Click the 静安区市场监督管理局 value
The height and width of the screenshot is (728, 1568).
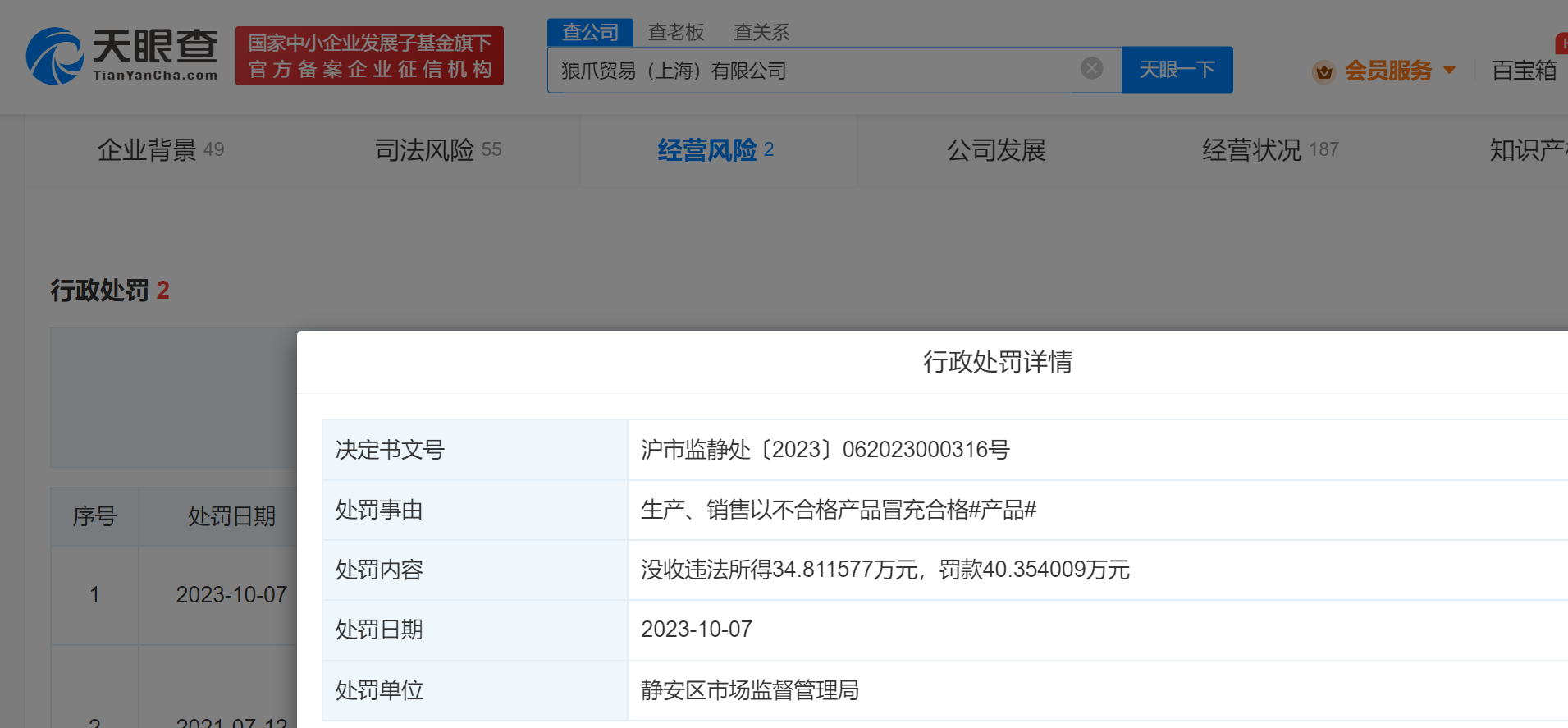point(750,690)
